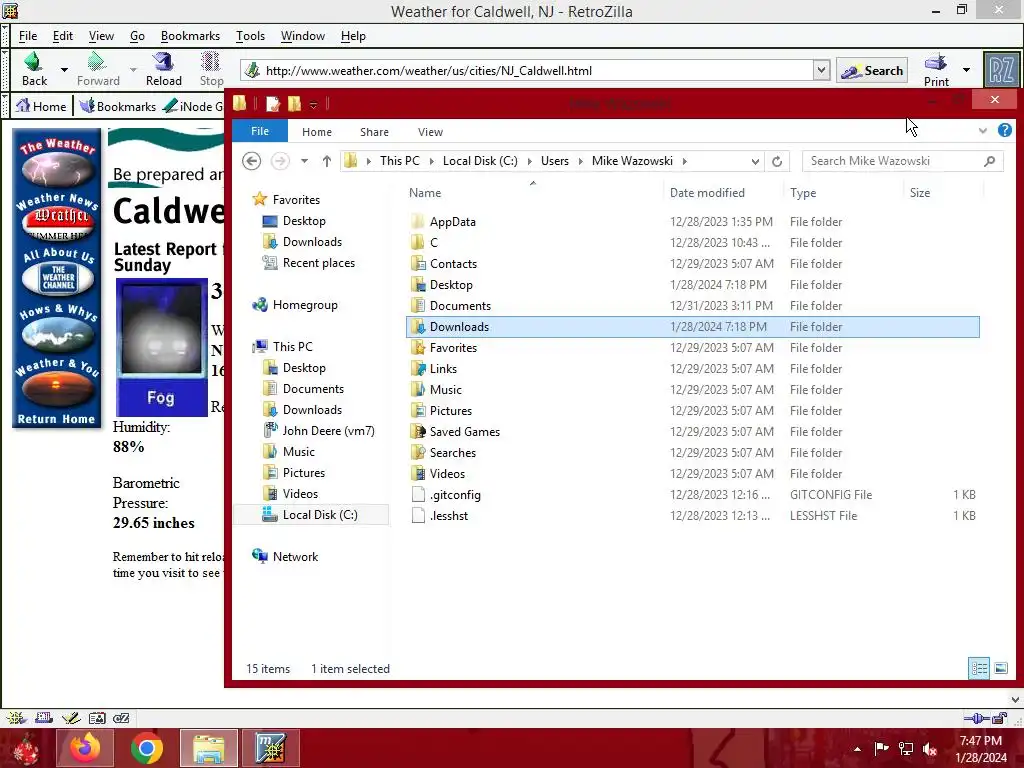The height and width of the screenshot is (768, 1024).
Task: Click the Properties quick access icon
Action: coord(273,104)
